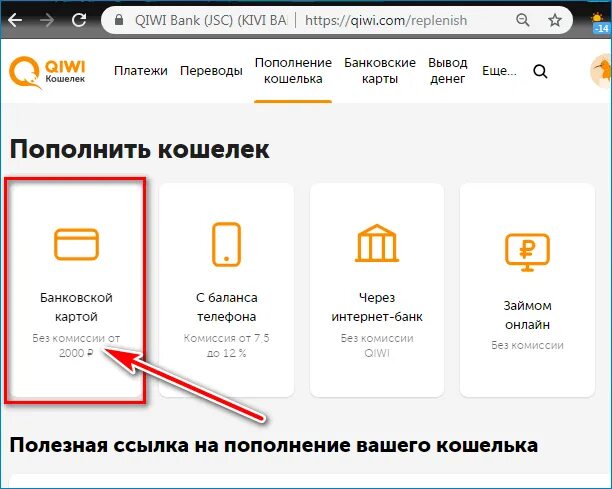The image size is (612, 489).
Task: Click text Без комиссии от 2000 ₽
Action: click(76, 345)
